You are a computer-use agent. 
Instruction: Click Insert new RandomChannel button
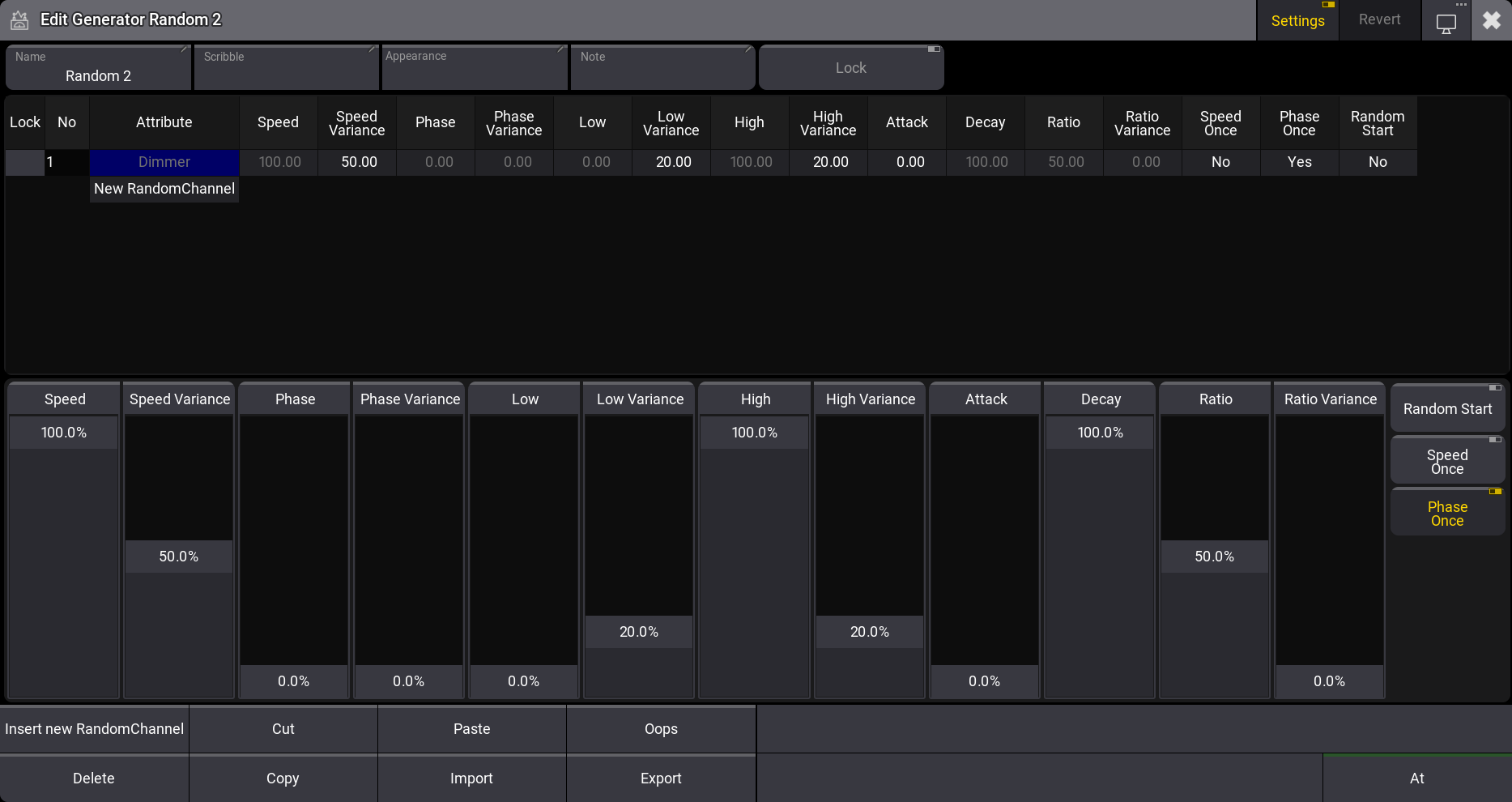(x=94, y=729)
